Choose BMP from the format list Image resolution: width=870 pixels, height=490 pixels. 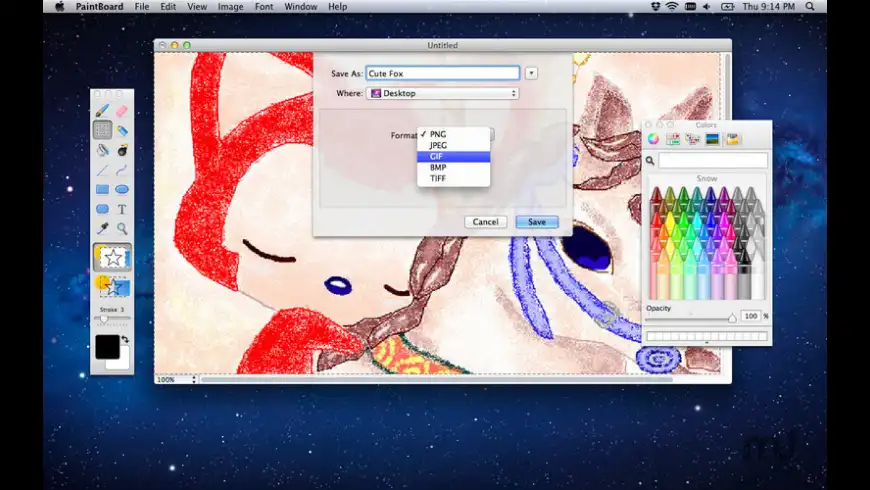tap(453, 167)
